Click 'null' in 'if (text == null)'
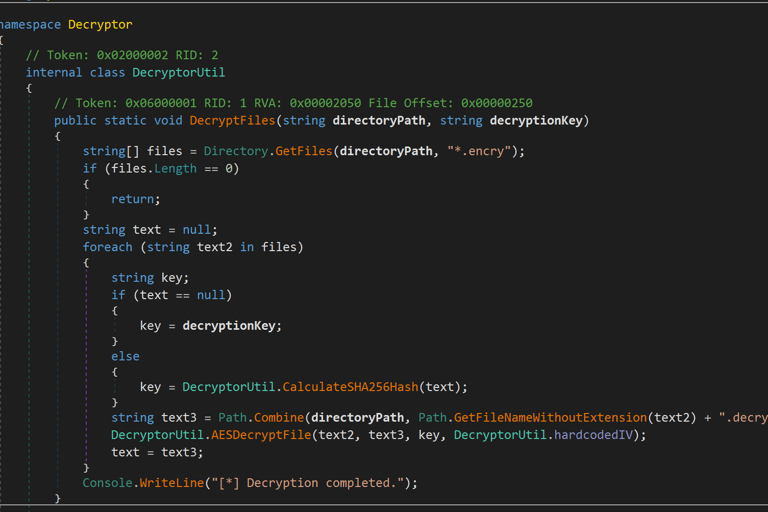Image resolution: width=768 pixels, height=512 pixels. coord(211,295)
